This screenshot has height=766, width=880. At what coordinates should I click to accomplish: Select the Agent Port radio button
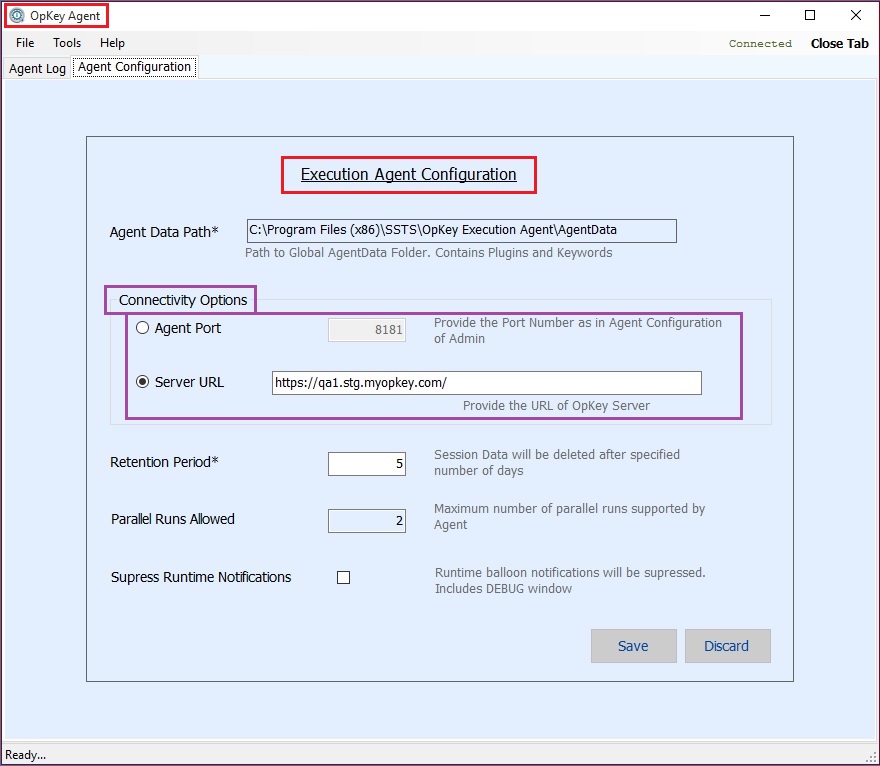143,328
